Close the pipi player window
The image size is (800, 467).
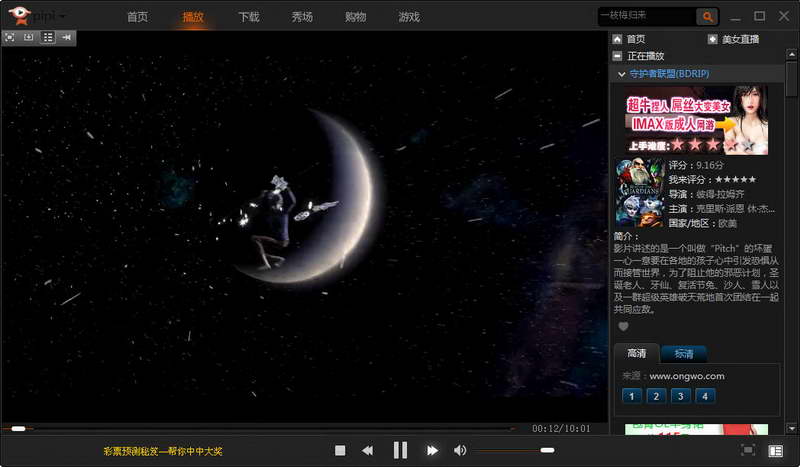[x=784, y=16]
